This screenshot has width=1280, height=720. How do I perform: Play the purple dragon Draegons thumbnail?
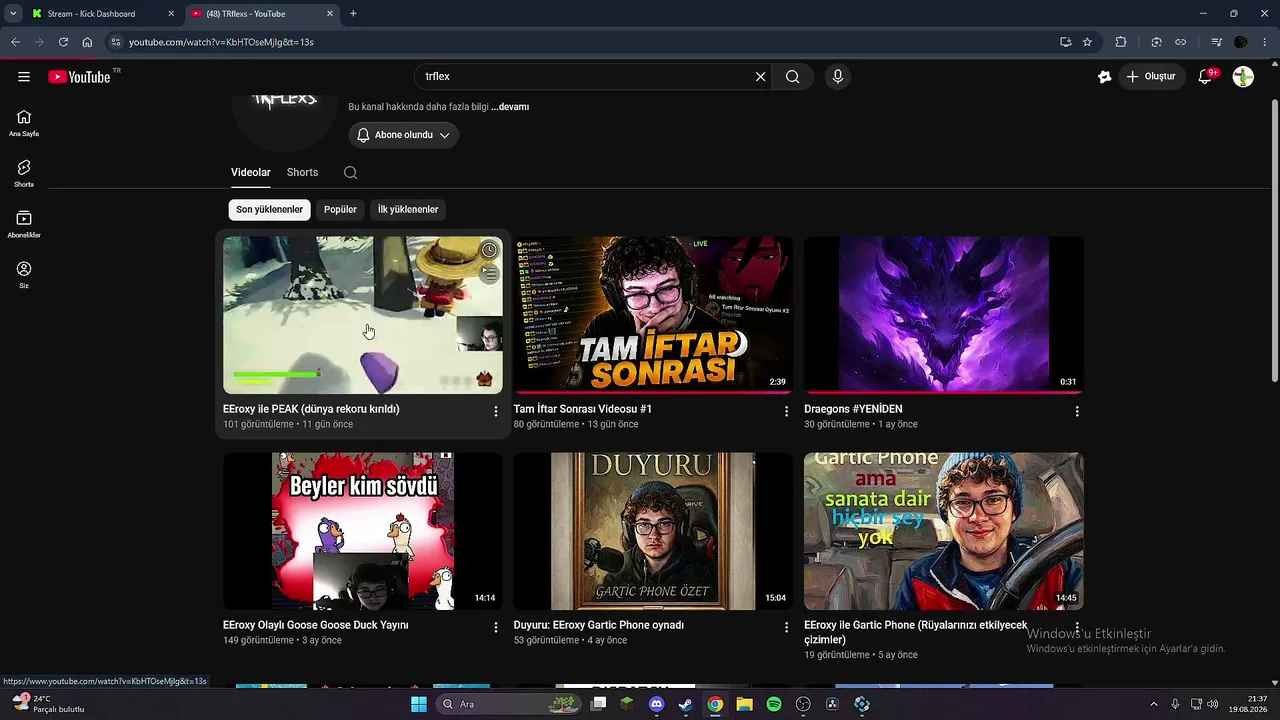[944, 314]
